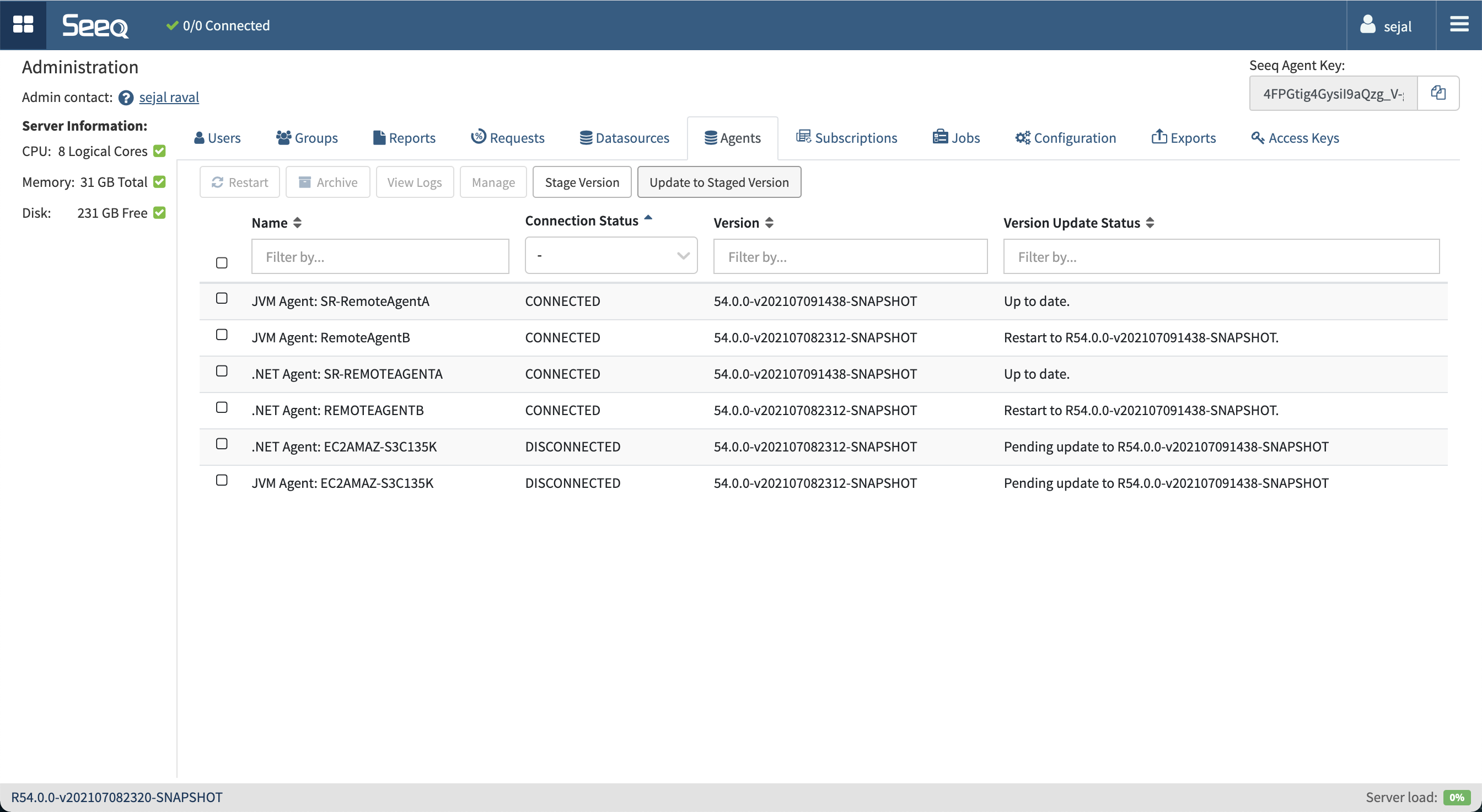Click the Seeq logo

pos(95,26)
